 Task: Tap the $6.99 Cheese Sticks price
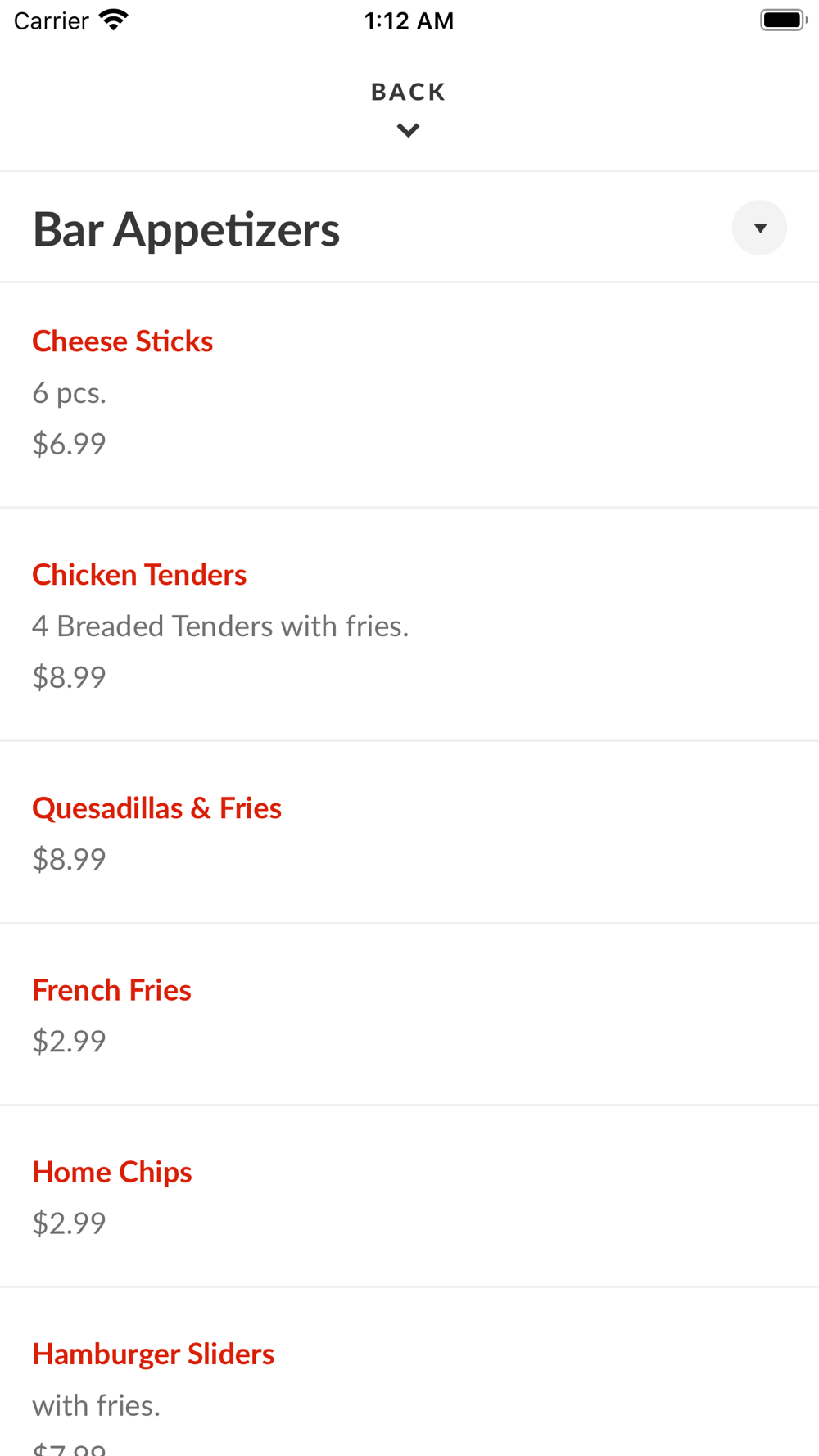tap(70, 444)
